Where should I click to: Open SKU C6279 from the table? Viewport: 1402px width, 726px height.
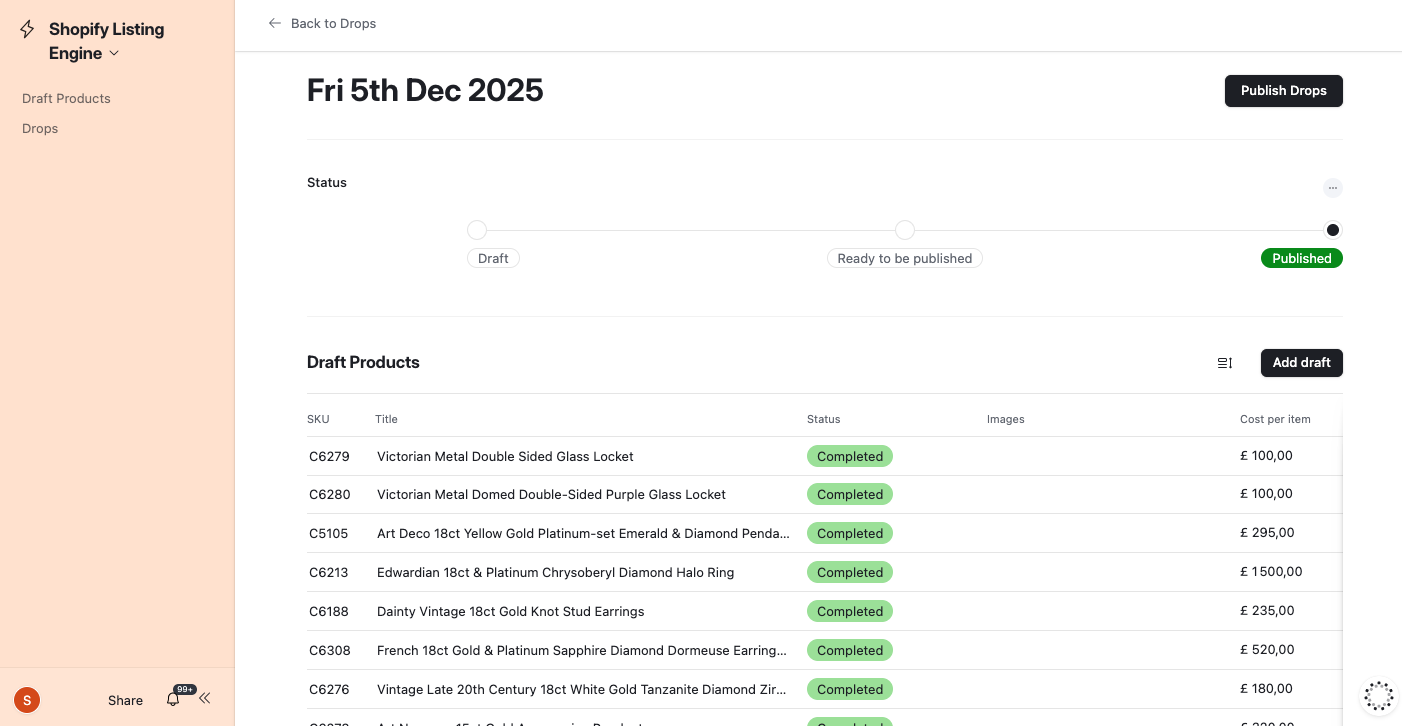(329, 456)
